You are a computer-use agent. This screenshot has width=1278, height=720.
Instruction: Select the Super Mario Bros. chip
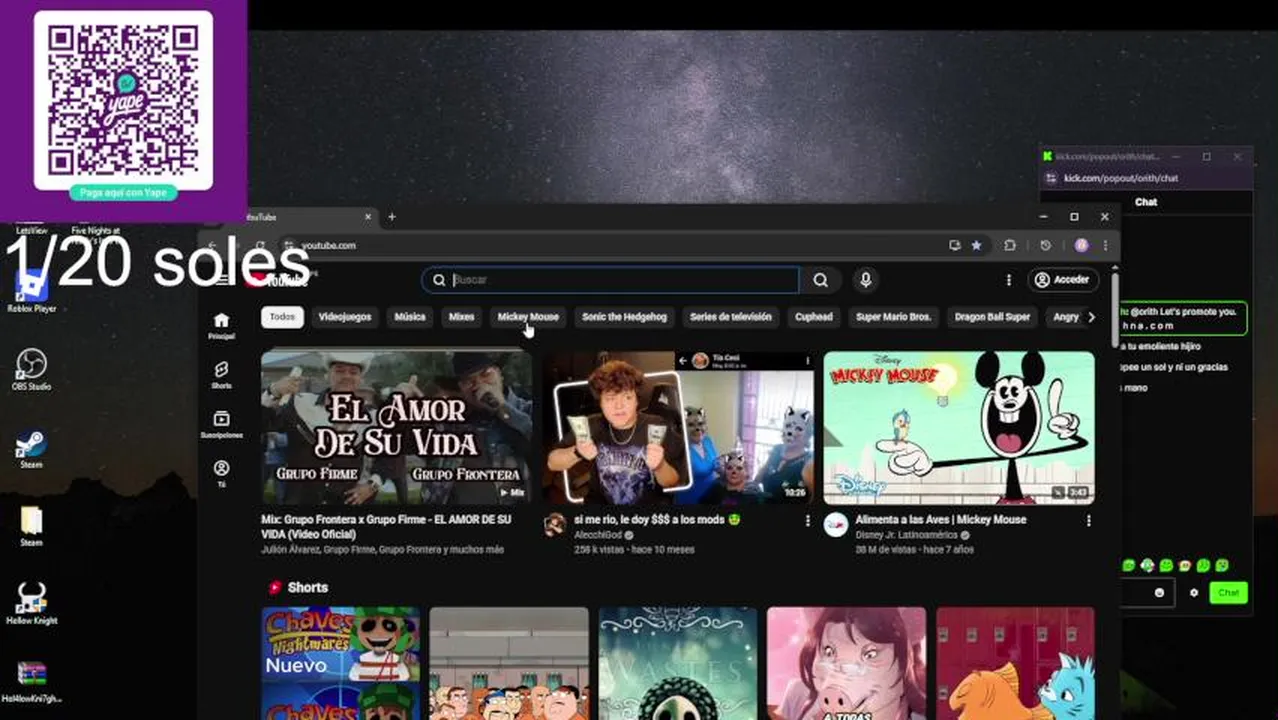pyautogui.click(x=894, y=317)
